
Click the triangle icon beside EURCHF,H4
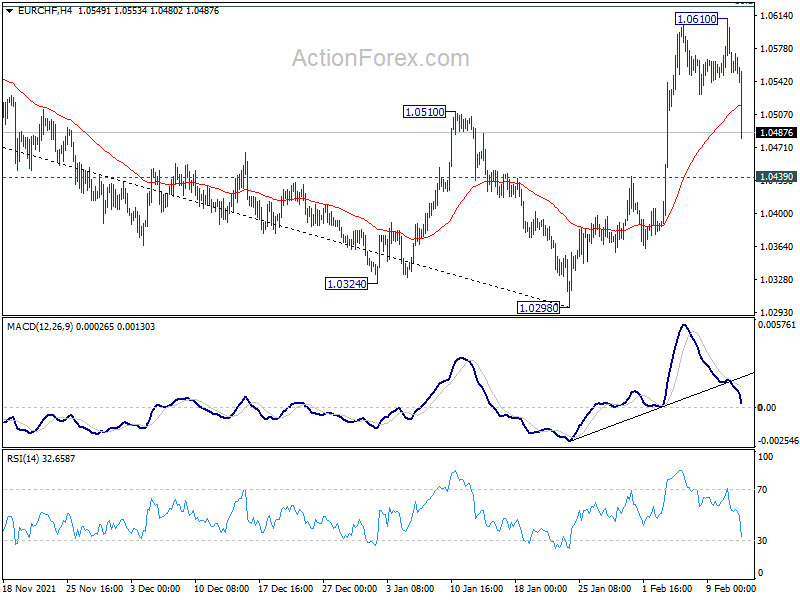(x=9, y=11)
